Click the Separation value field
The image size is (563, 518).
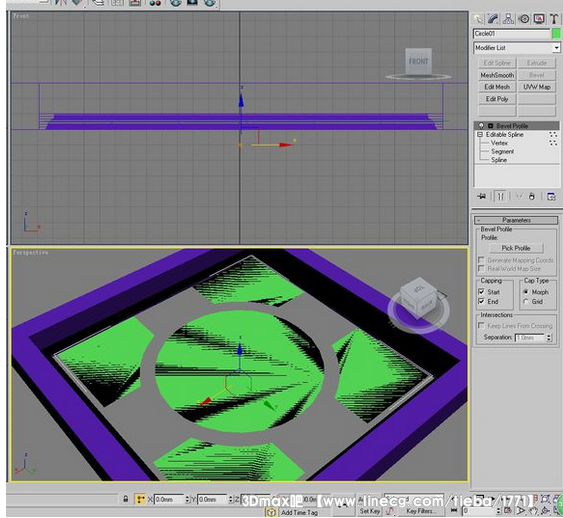pyautogui.click(x=530, y=337)
